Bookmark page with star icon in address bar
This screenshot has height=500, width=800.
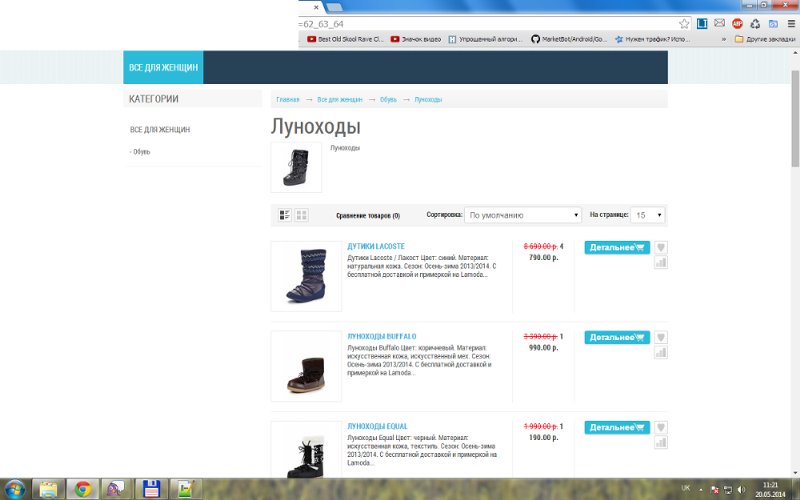click(x=684, y=23)
